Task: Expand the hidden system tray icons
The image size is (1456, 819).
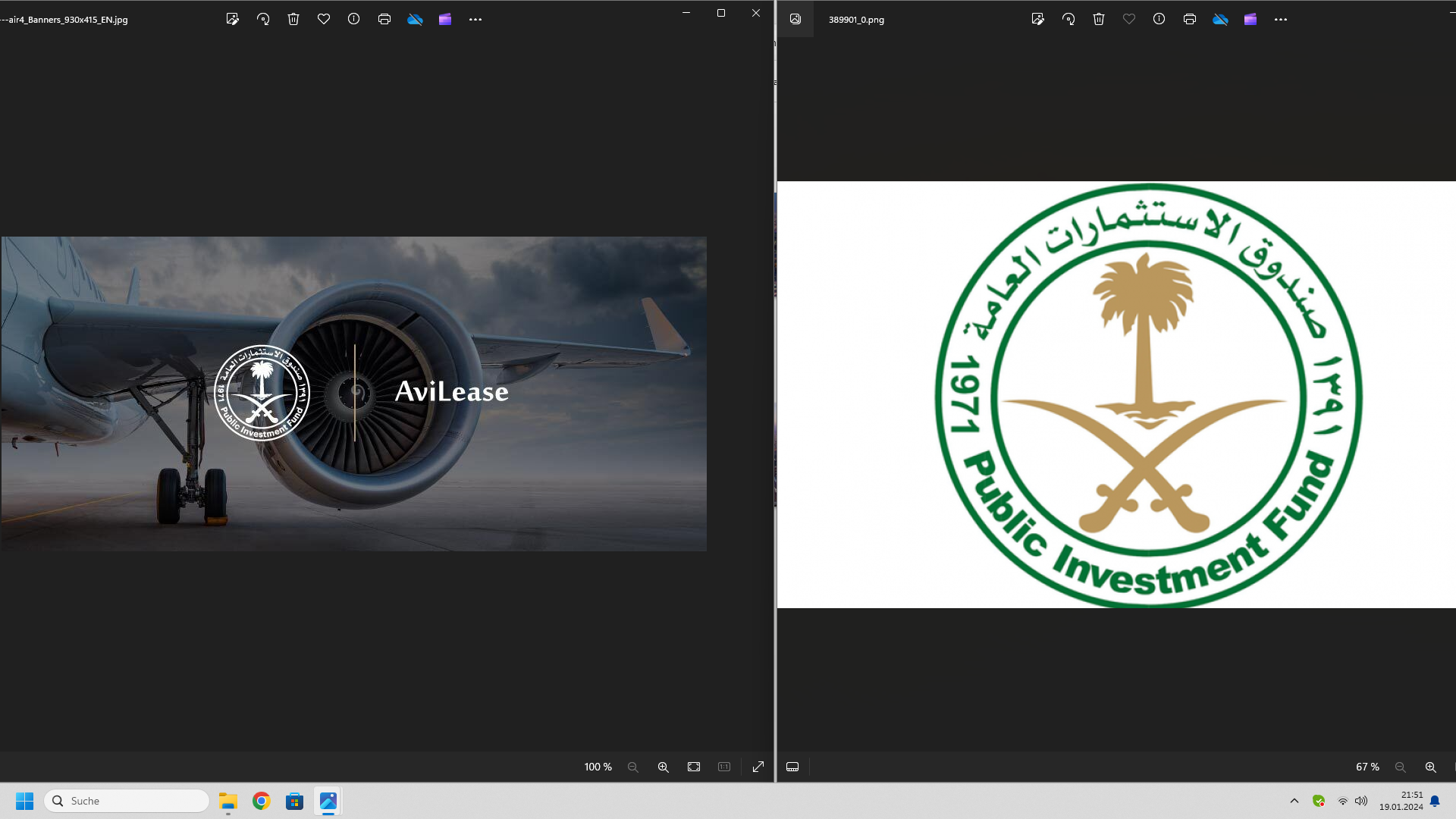Action: [1294, 801]
